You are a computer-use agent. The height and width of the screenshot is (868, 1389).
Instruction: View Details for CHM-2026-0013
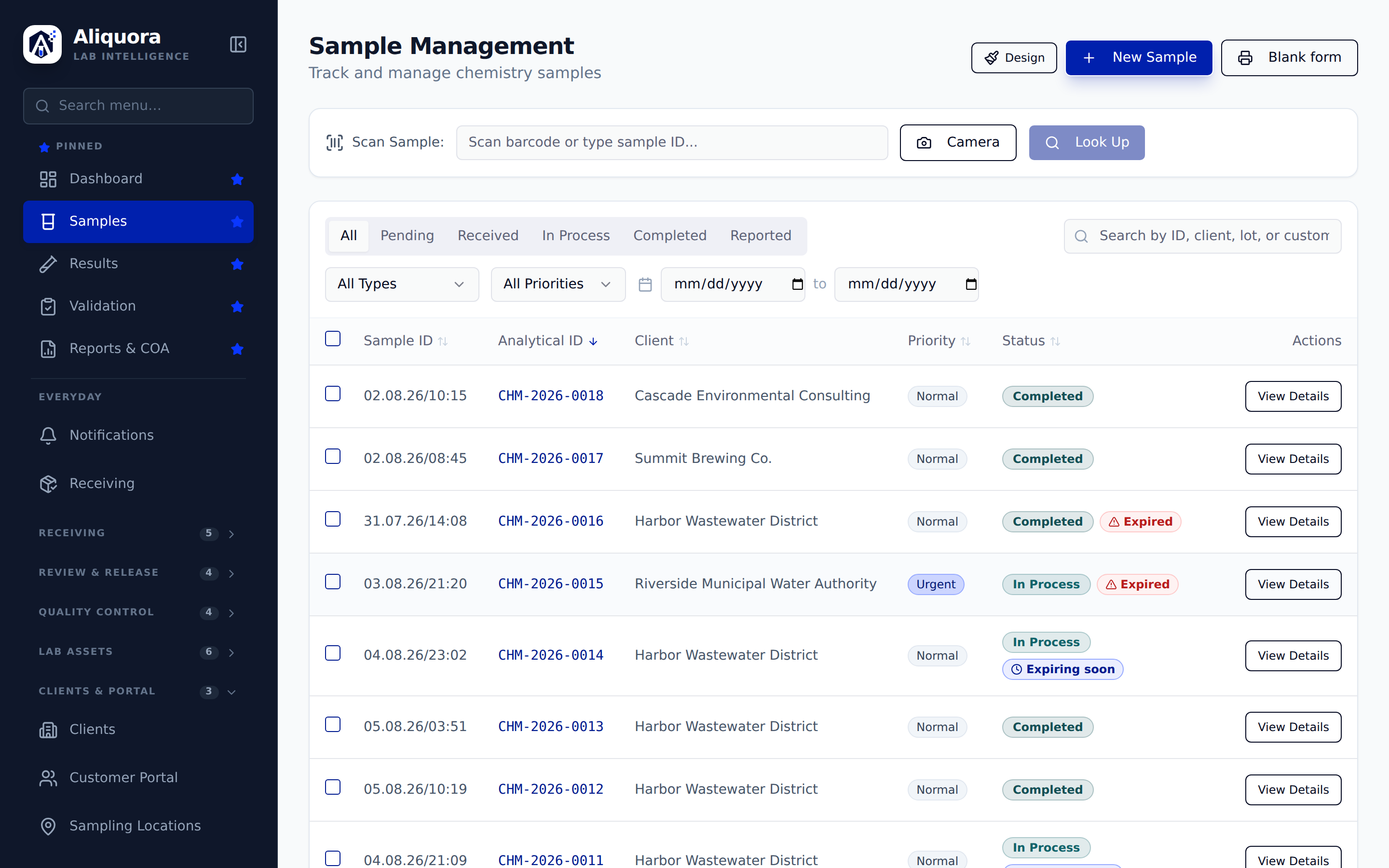pos(1293,727)
